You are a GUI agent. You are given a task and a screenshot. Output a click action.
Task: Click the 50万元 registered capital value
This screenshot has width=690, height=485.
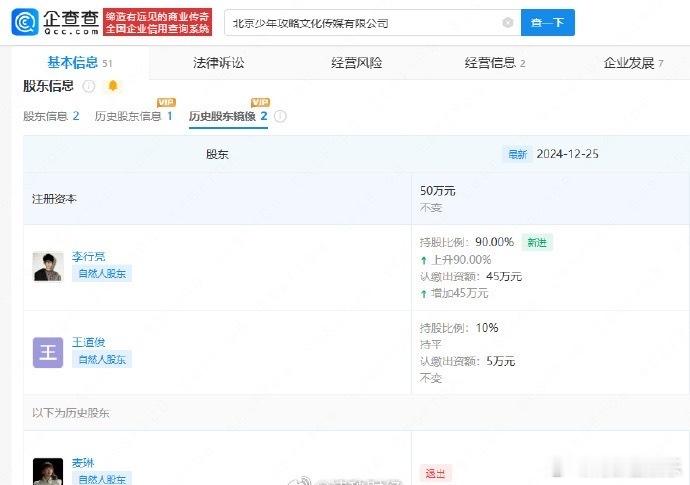point(437,191)
